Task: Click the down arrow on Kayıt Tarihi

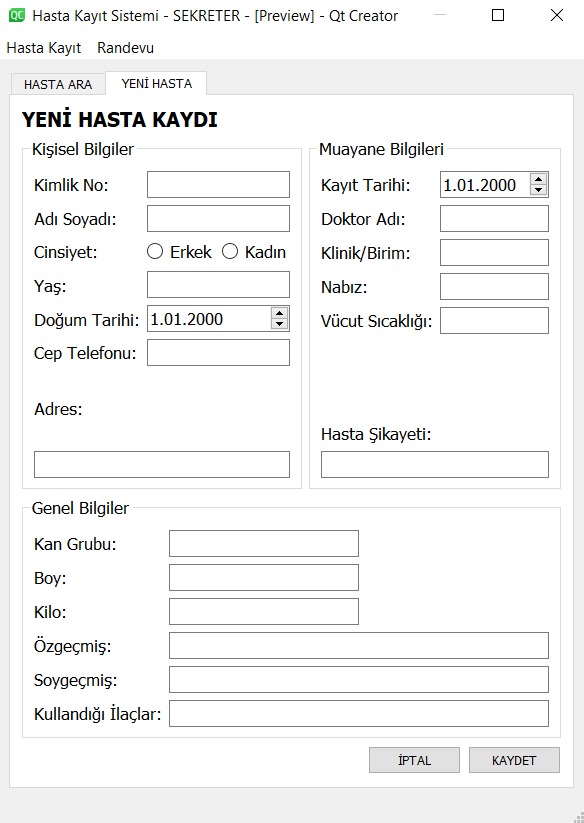Action: [x=540, y=191]
